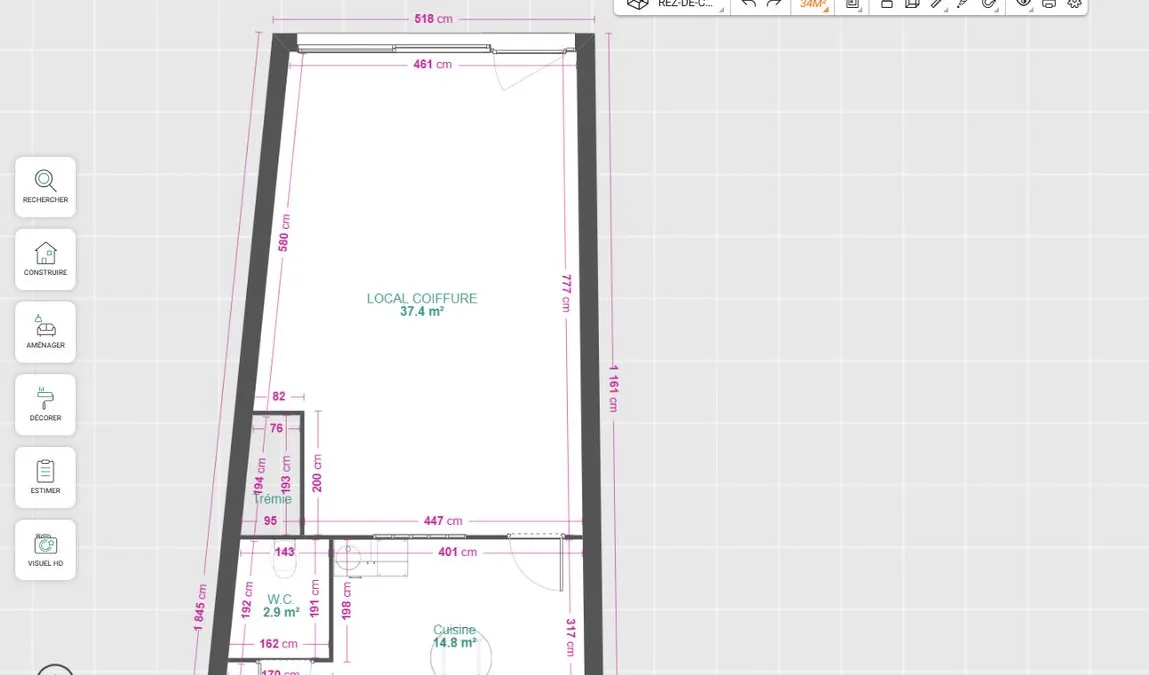The height and width of the screenshot is (675, 1149).
Task: Undo the last action
Action: coord(748,4)
